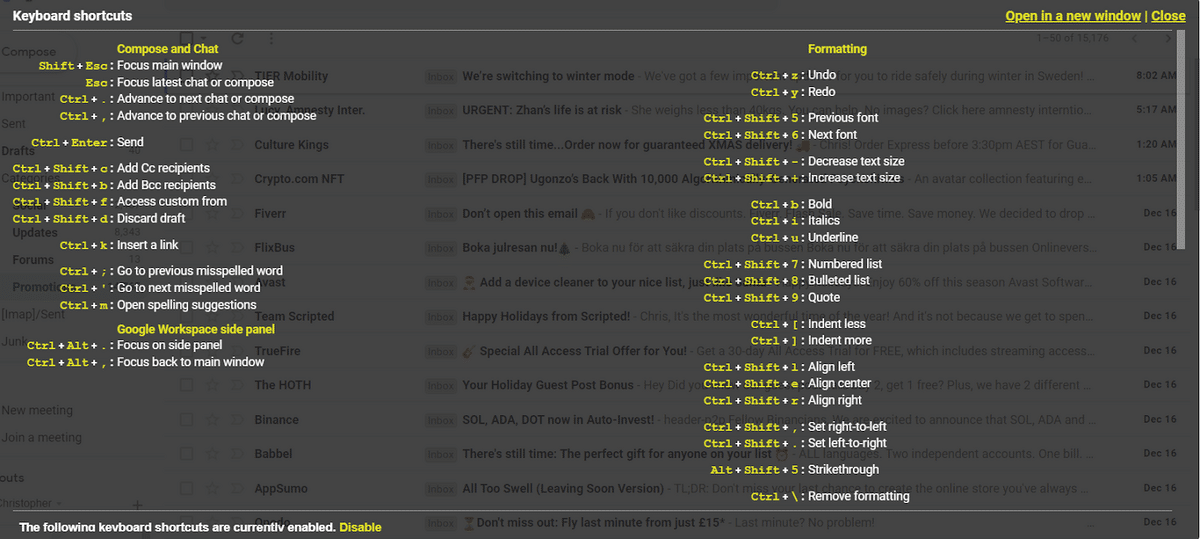1200x539 pixels.
Task: Open the three-dot More menu in Gmail toolbar
Action: tap(271, 39)
